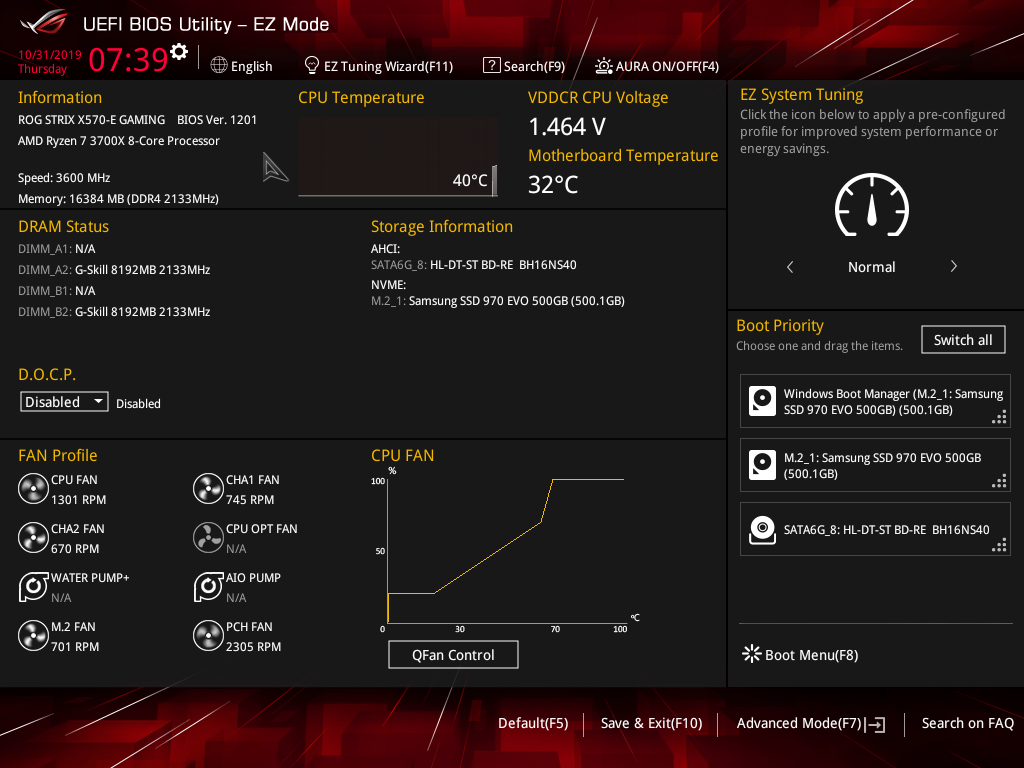Click the 1.464 V voltage value
Image resolution: width=1024 pixels, height=768 pixels.
567,127
